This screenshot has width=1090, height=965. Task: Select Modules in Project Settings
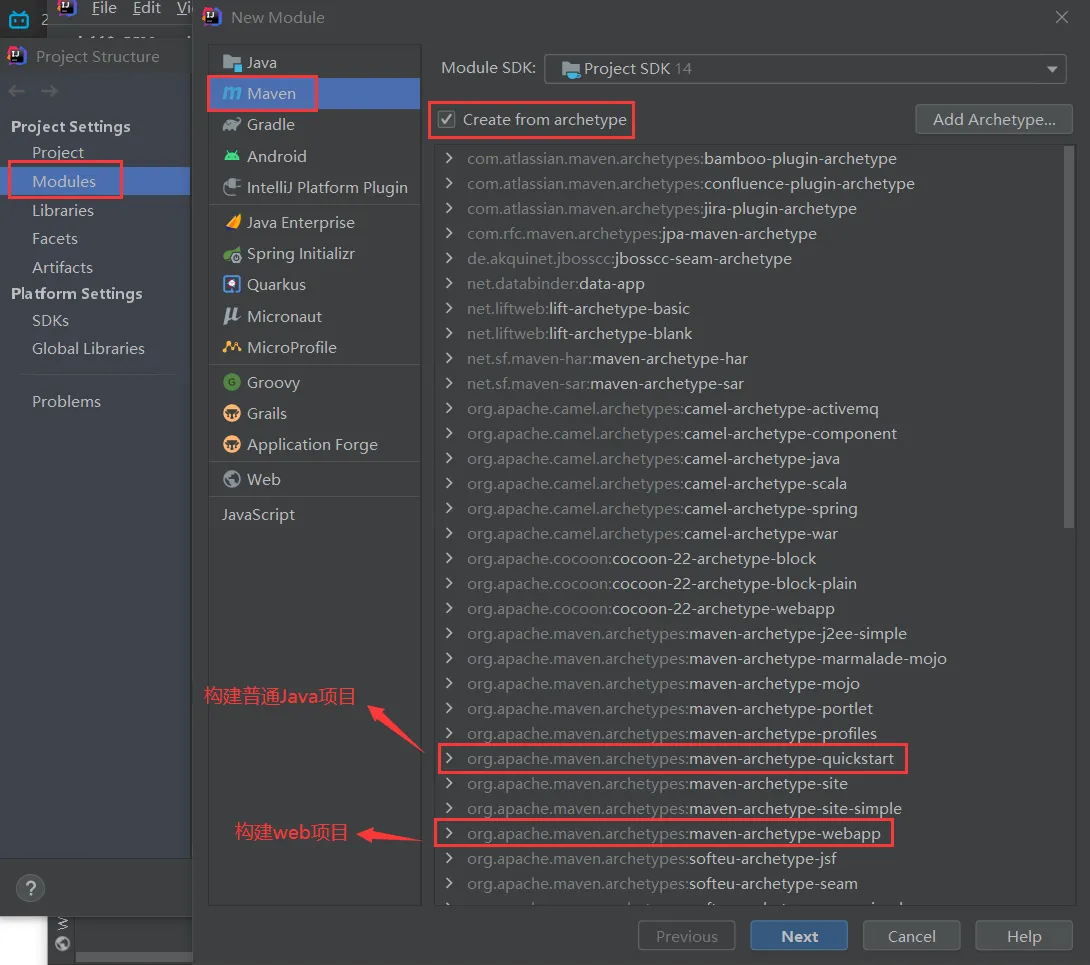[x=64, y=181]
